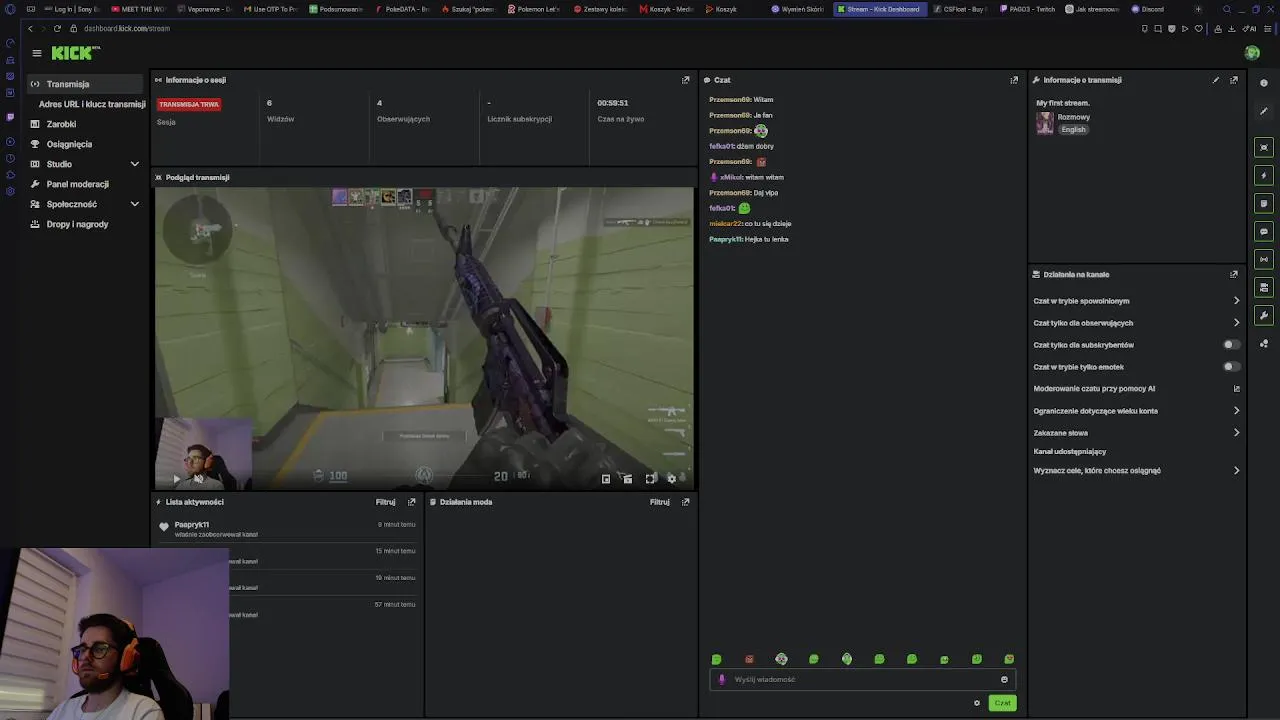Toggle theatre mode in stream preview controls
The height and width of the screenshot is (720, 1280).
(x=627, y=479)
